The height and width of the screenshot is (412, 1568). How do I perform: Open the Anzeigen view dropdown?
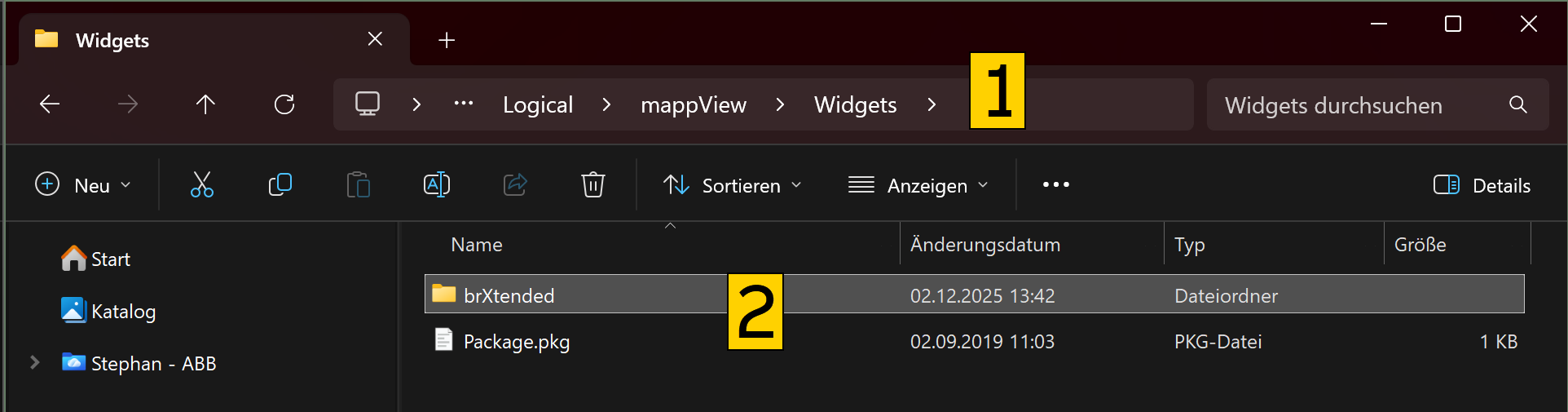click(x=918, y=185)
